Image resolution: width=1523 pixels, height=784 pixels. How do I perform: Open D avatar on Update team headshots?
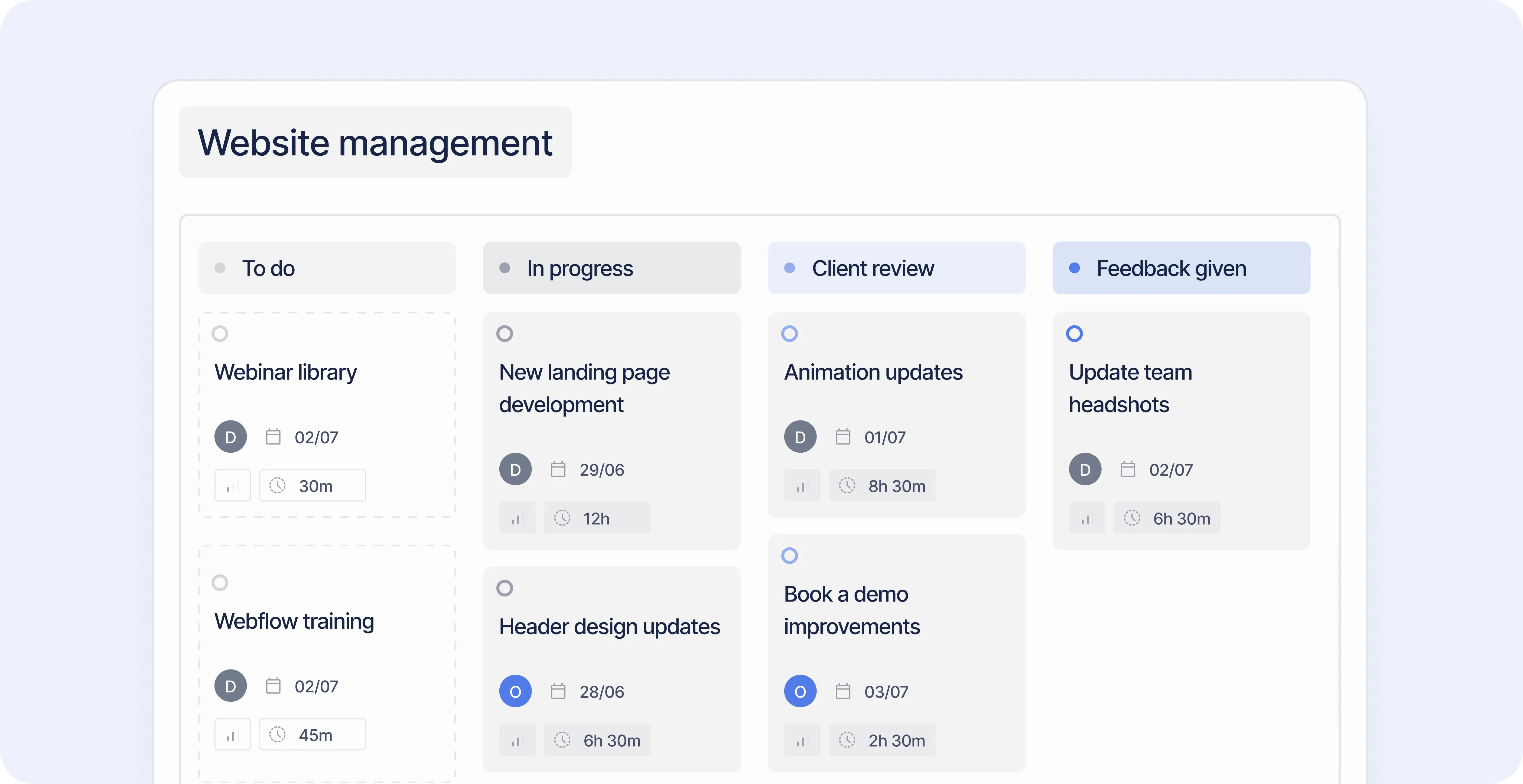1085,469
